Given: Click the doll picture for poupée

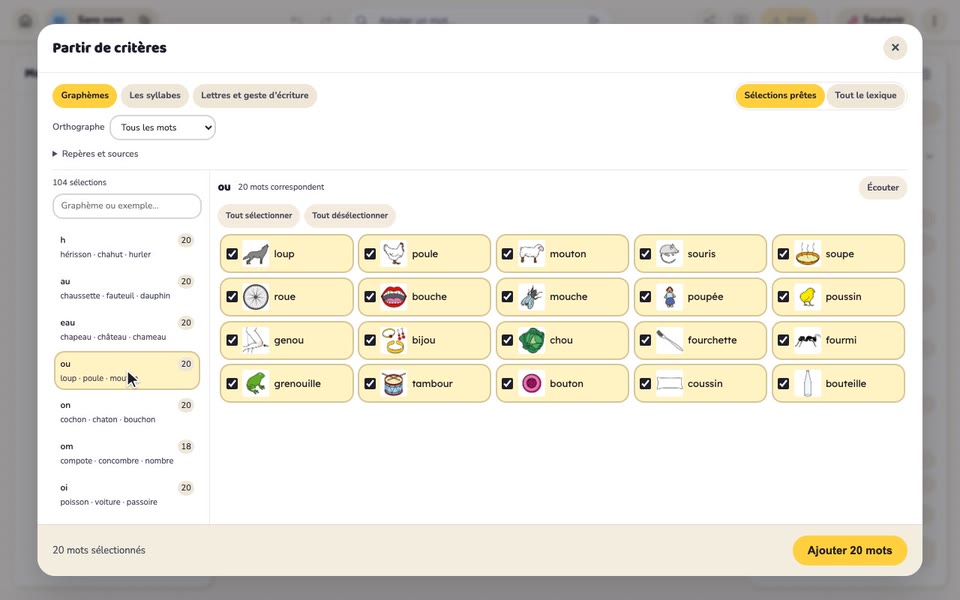Looking at the screenshot, I should pos(669,297).
